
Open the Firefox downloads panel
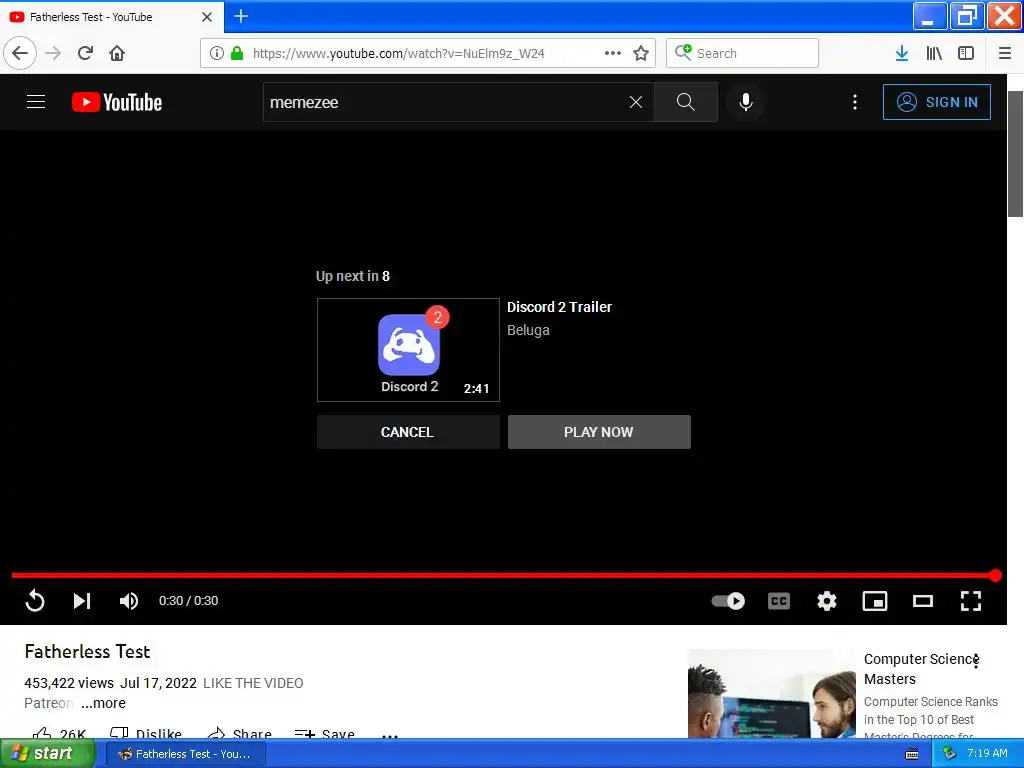coord(902,53)
